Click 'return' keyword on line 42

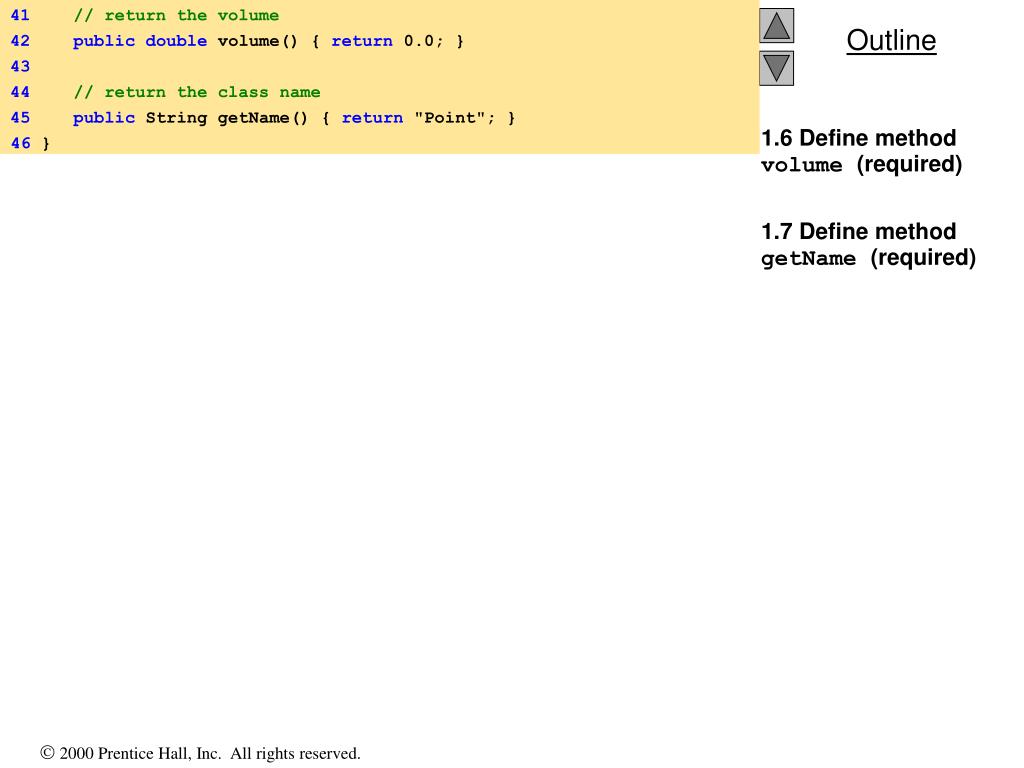[x=362, y=41]
